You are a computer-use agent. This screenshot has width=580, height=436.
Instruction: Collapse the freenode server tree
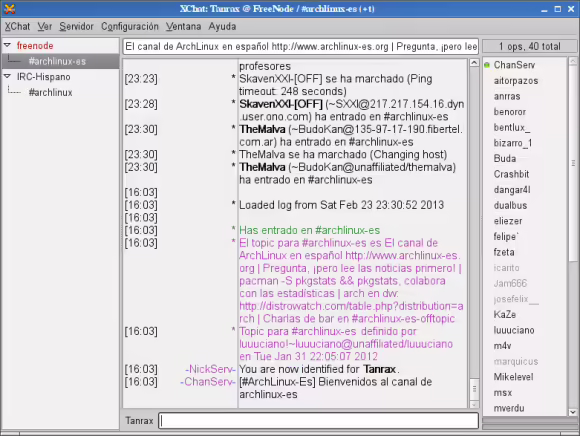[x=7, y=45]
